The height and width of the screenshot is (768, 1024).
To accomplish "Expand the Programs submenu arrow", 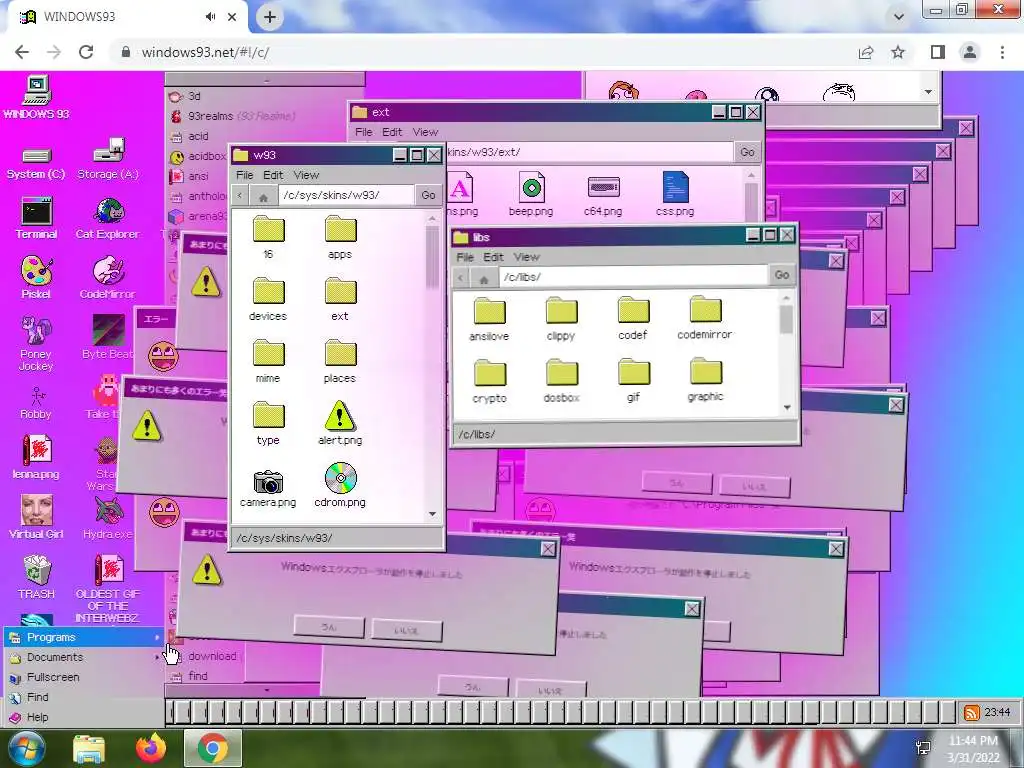I will [157, 637].
